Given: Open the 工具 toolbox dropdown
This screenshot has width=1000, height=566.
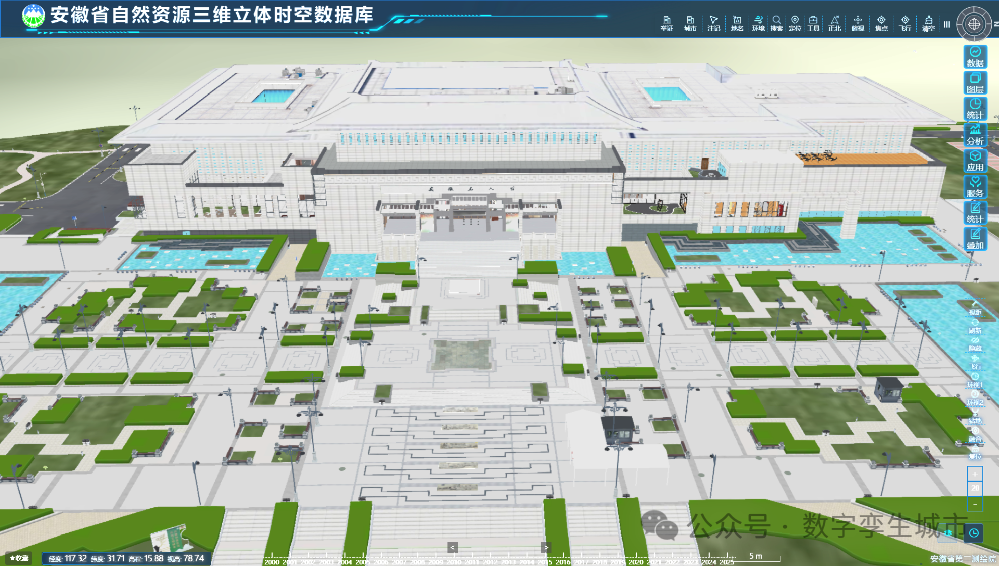Looking at the screenshot, I should click(x=813, y=22).
